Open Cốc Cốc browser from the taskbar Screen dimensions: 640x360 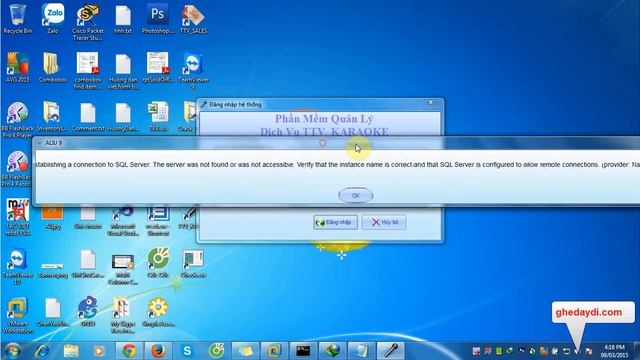pyautogui.click(x=216, y=351)
